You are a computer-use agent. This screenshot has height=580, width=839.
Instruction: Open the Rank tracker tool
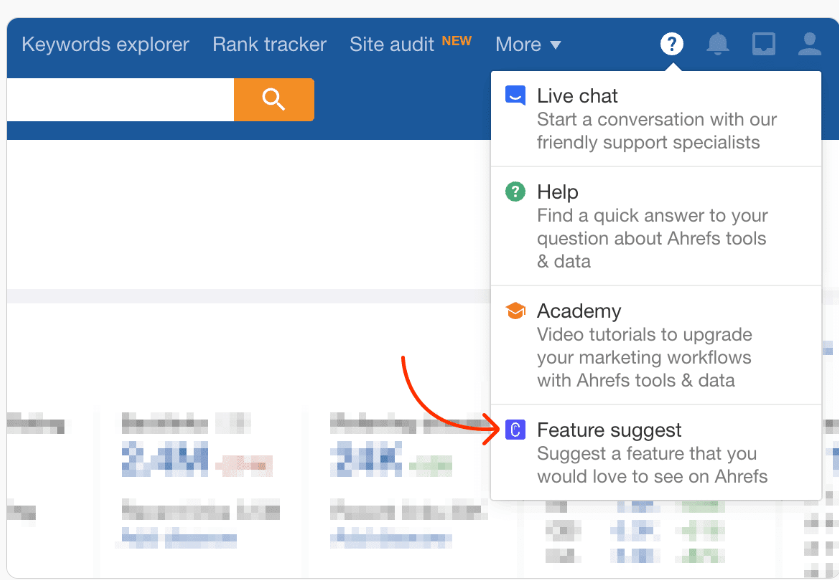tap(269, 44)
